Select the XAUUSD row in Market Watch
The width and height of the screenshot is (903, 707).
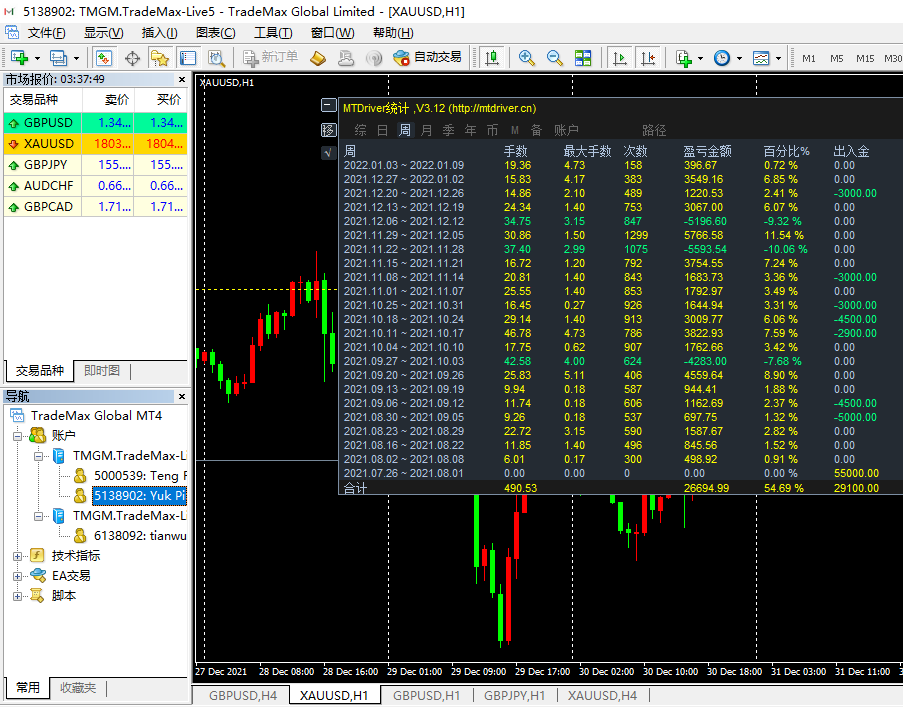tap(48, 144)
